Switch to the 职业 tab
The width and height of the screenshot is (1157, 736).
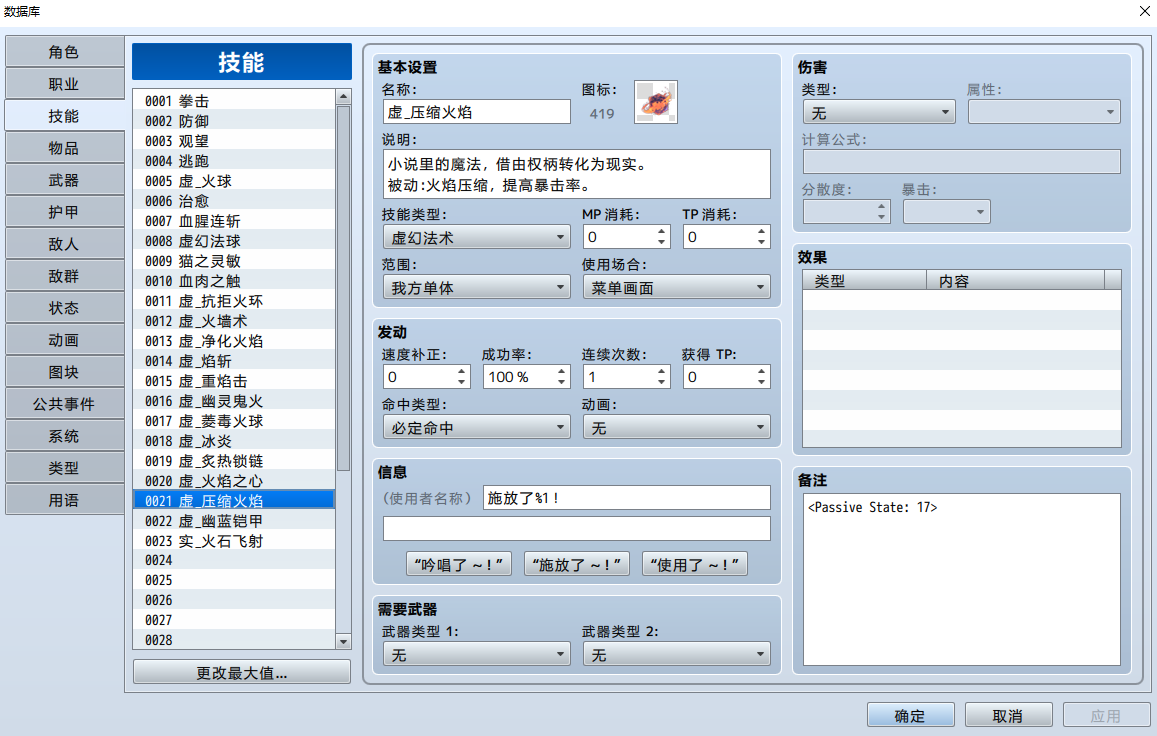tap(64, 84)
